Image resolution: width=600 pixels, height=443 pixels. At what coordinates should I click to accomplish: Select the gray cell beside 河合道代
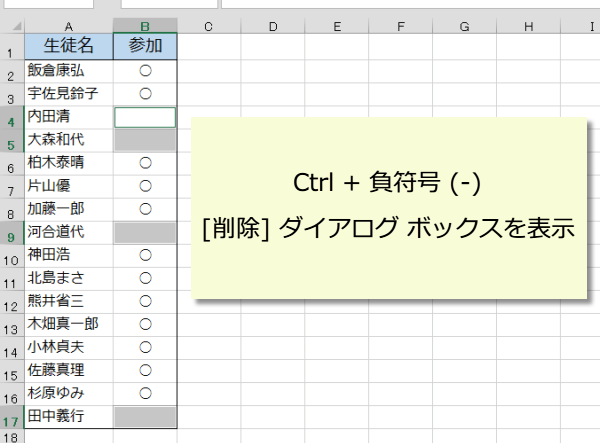click(x=145, y=232)
